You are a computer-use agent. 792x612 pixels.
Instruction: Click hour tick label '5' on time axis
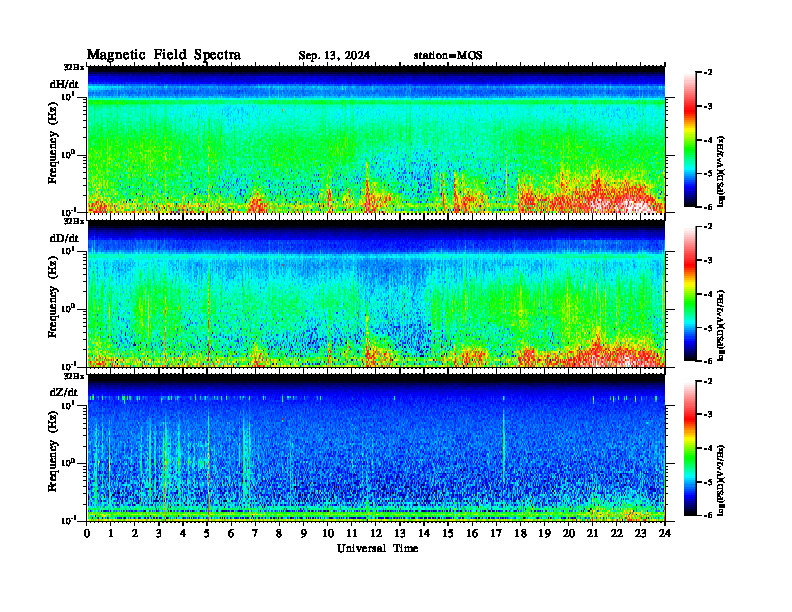pos(207,533)
